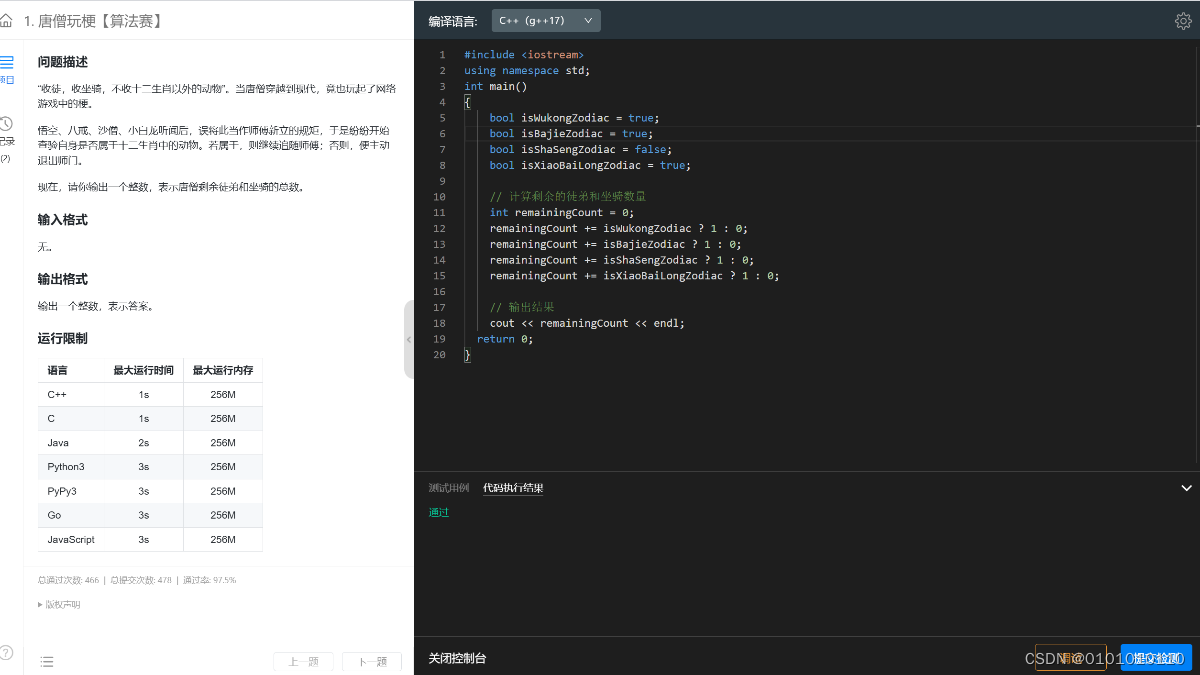Viewport: 1200px width, 675px height.
Task: Collapse the left panel with the divider handle
Action: [x=408, y=340]
